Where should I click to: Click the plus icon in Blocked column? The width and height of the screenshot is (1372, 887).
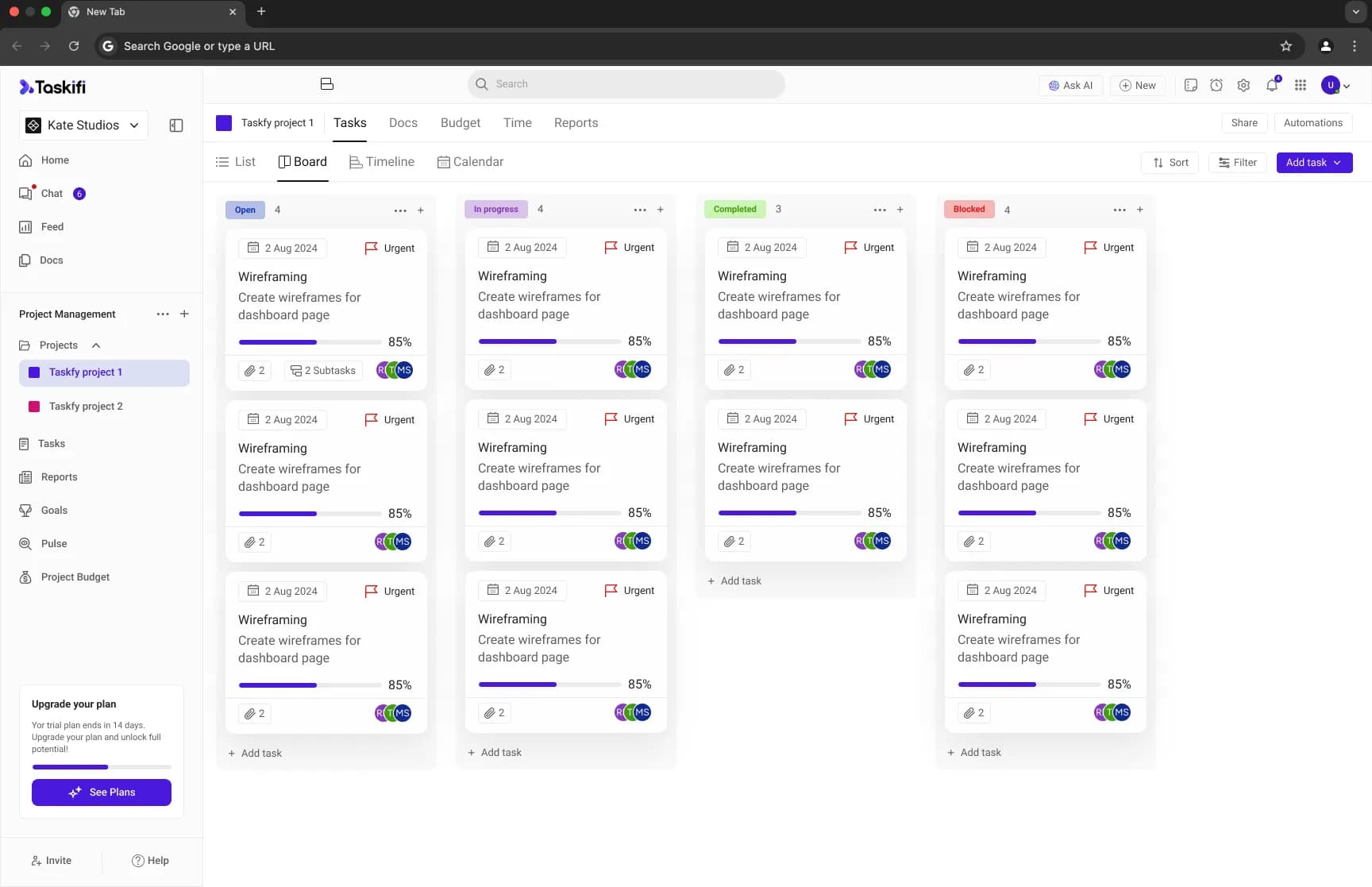pos(1139,210)
